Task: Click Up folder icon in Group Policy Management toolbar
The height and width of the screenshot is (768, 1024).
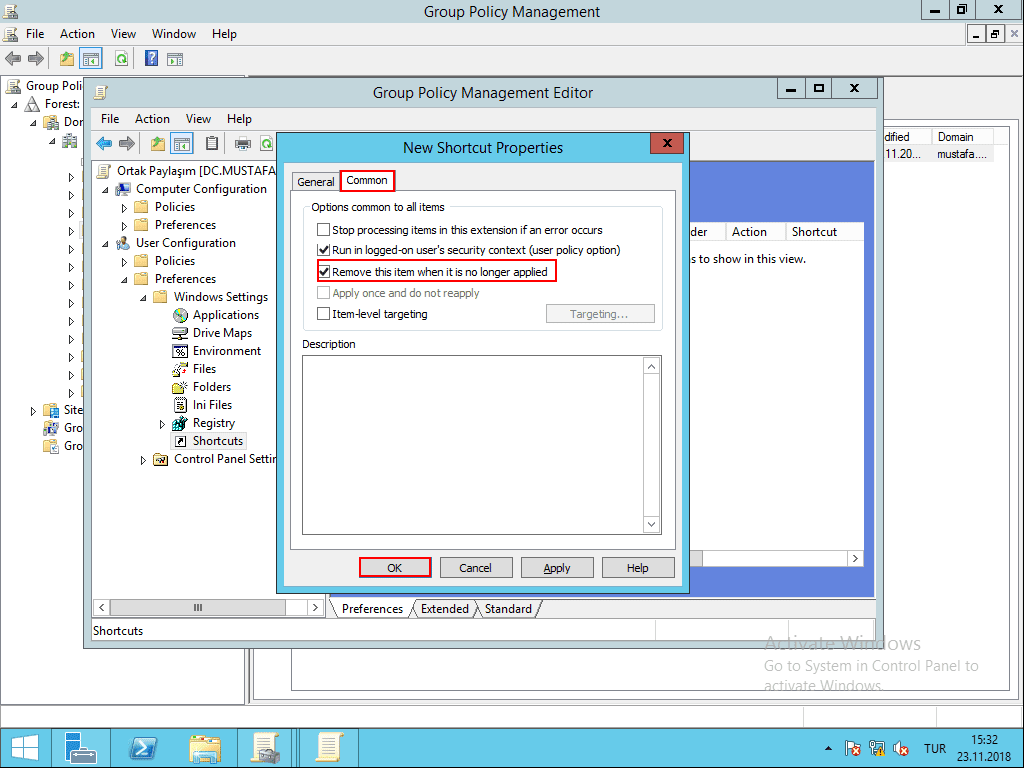Action: click(x=67, y=59)
